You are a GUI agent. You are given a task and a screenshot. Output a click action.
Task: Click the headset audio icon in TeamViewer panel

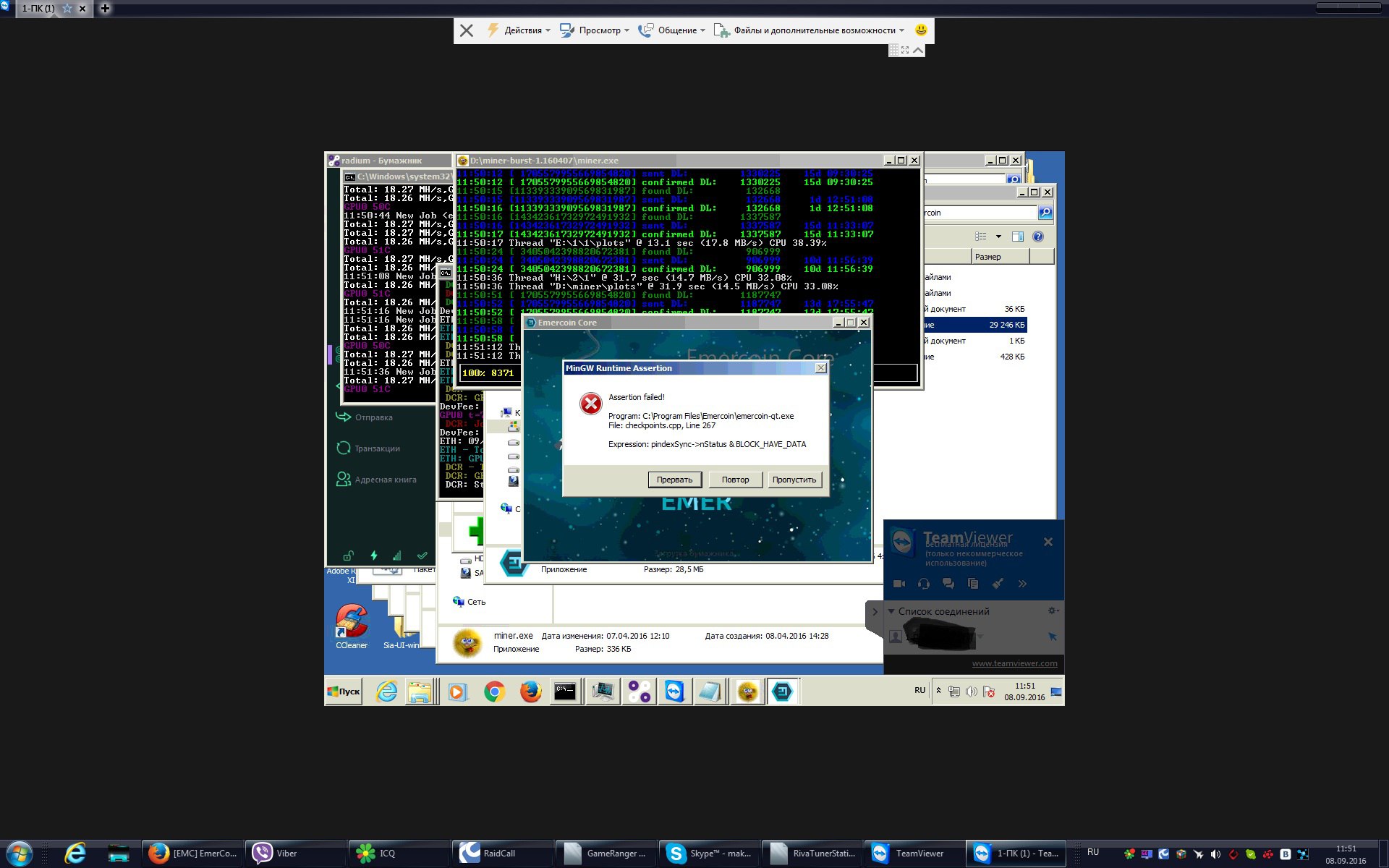point(924,584)
